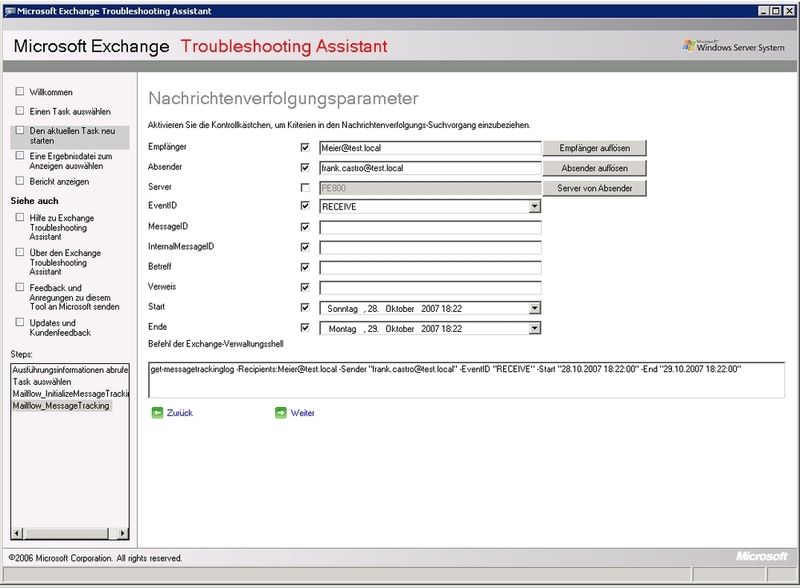This screenshot has width=800, height=588.
Task: Click the Server von Absender button
Action: tap(594, 188)
